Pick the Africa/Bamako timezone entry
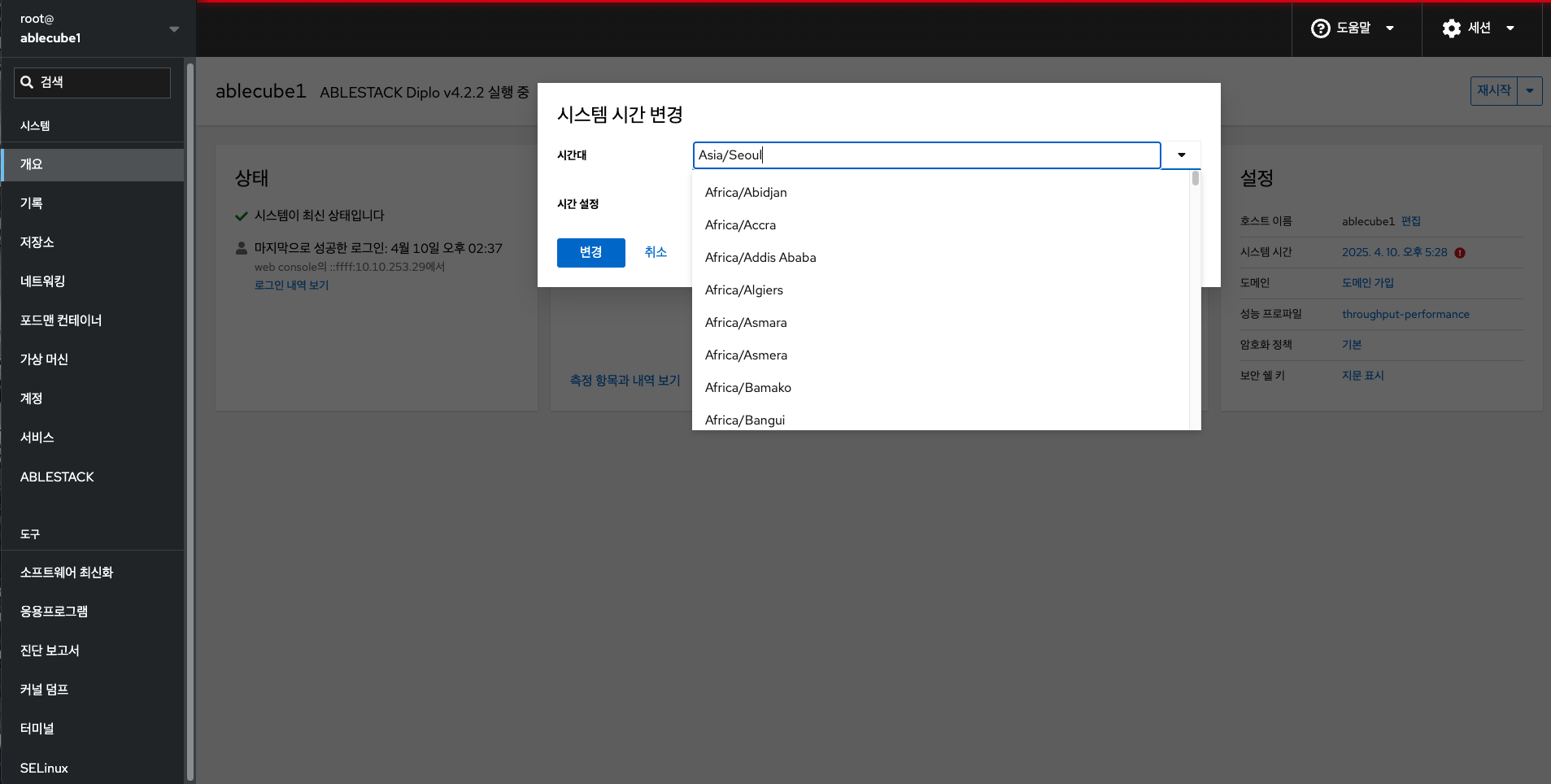 747,388
